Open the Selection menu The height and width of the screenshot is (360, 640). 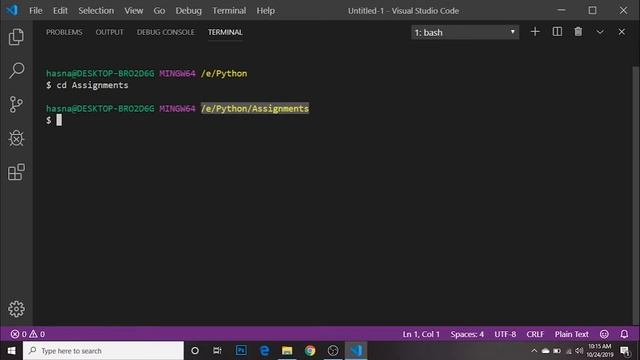coord(96,11)
